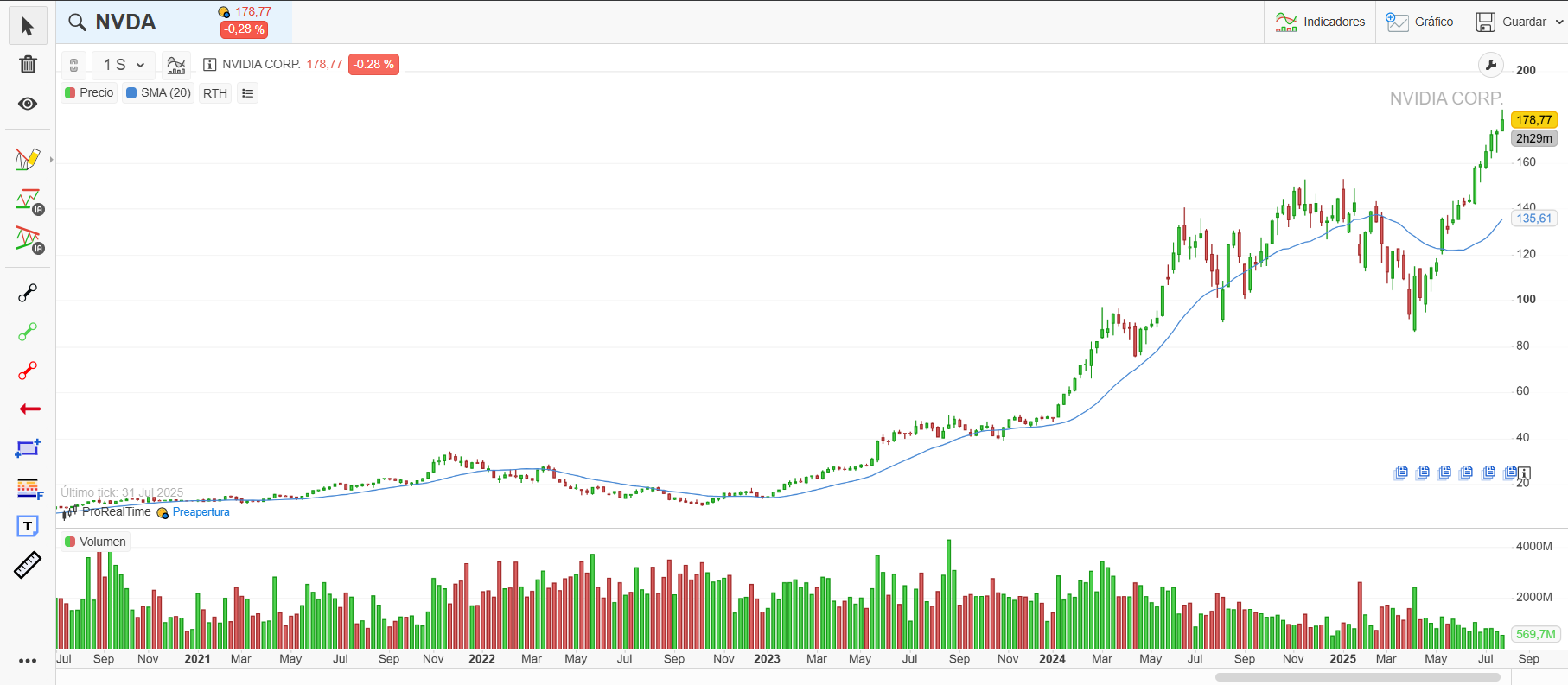Click the trash delete-drawings icon
This screenshot has height=685, width=1568.
coord(28,65)
